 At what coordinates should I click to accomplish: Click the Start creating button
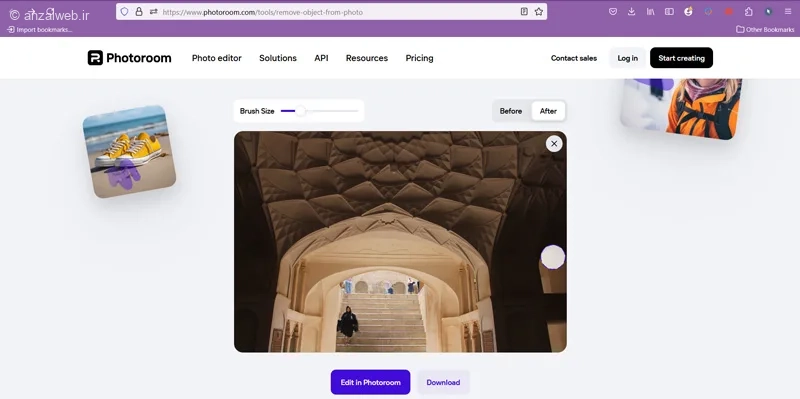click(x=682, y=58)
